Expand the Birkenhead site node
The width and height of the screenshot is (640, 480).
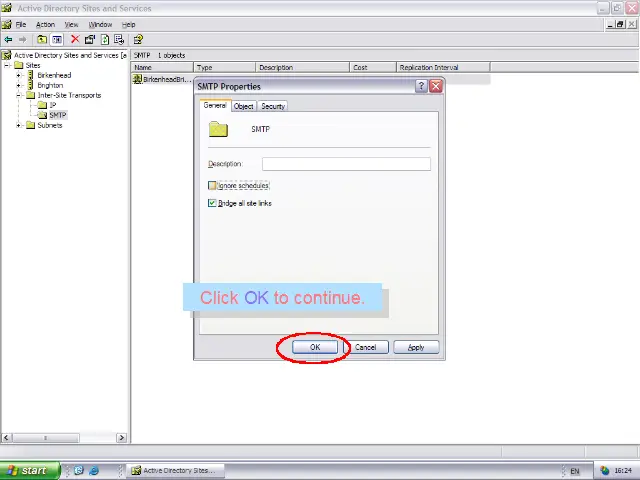[x=19, y=75]
